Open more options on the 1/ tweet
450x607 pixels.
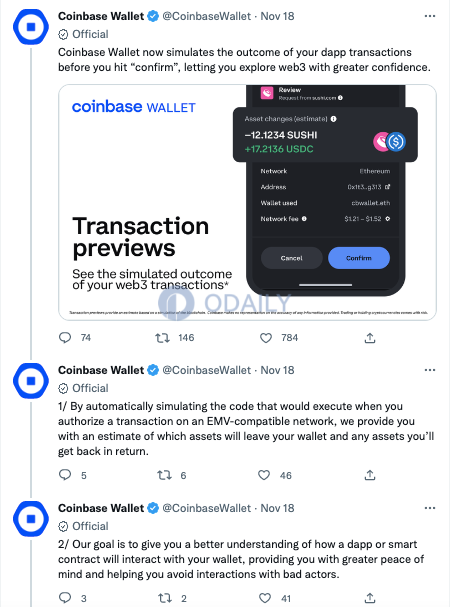pyautogui.click(x=430, y=370)
